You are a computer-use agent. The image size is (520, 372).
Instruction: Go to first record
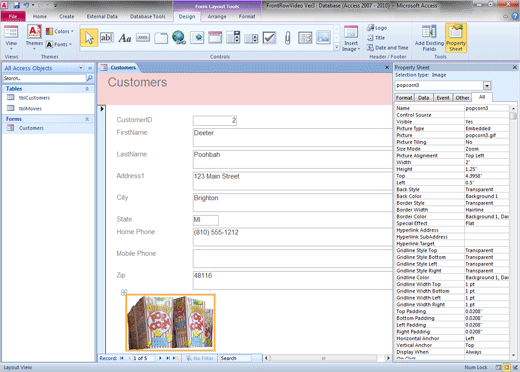coord(122,358)
